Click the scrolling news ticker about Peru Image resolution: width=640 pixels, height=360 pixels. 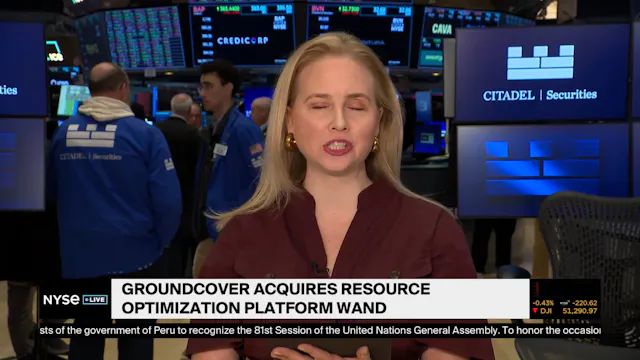click(320, 330)
